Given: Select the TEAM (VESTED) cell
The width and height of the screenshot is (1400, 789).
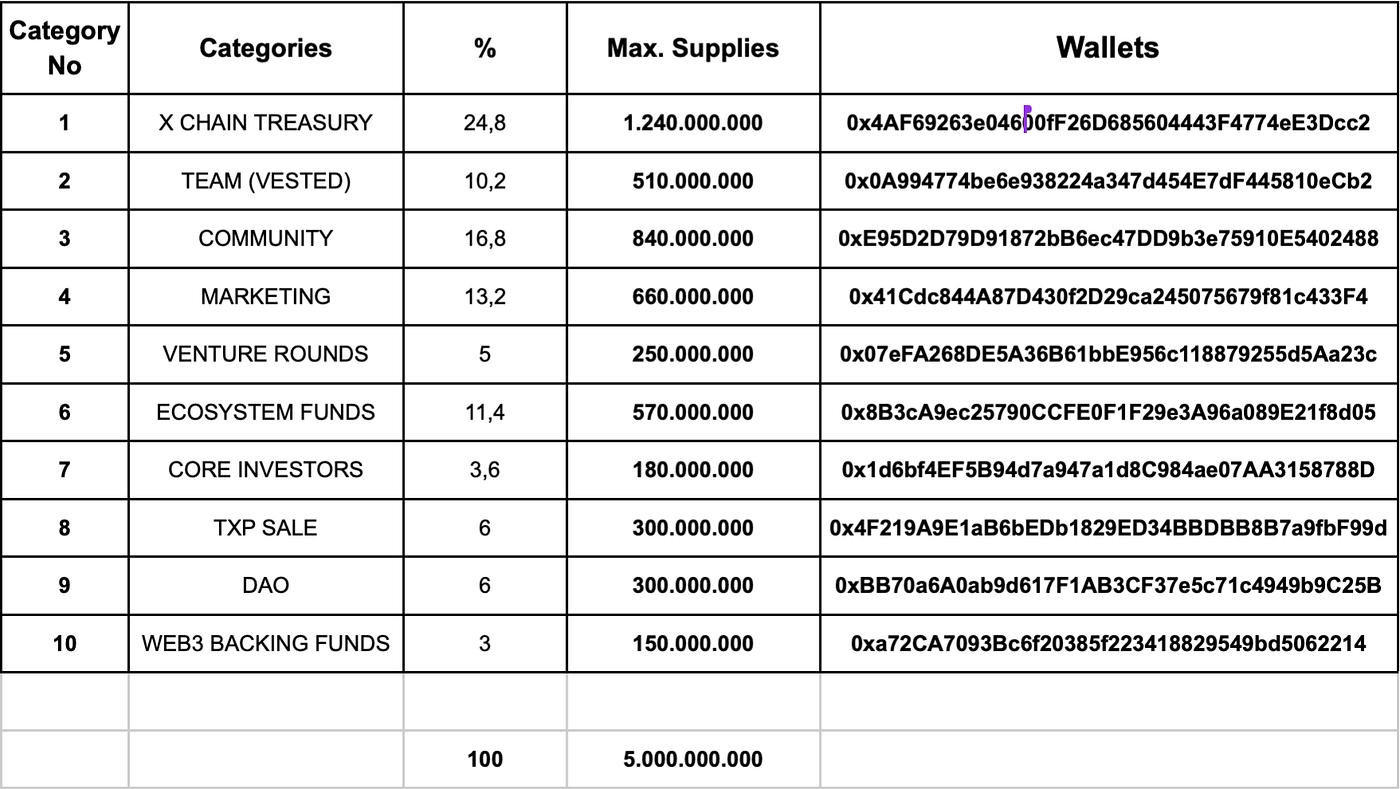Looking at the screenshot, I should (265, 181).
